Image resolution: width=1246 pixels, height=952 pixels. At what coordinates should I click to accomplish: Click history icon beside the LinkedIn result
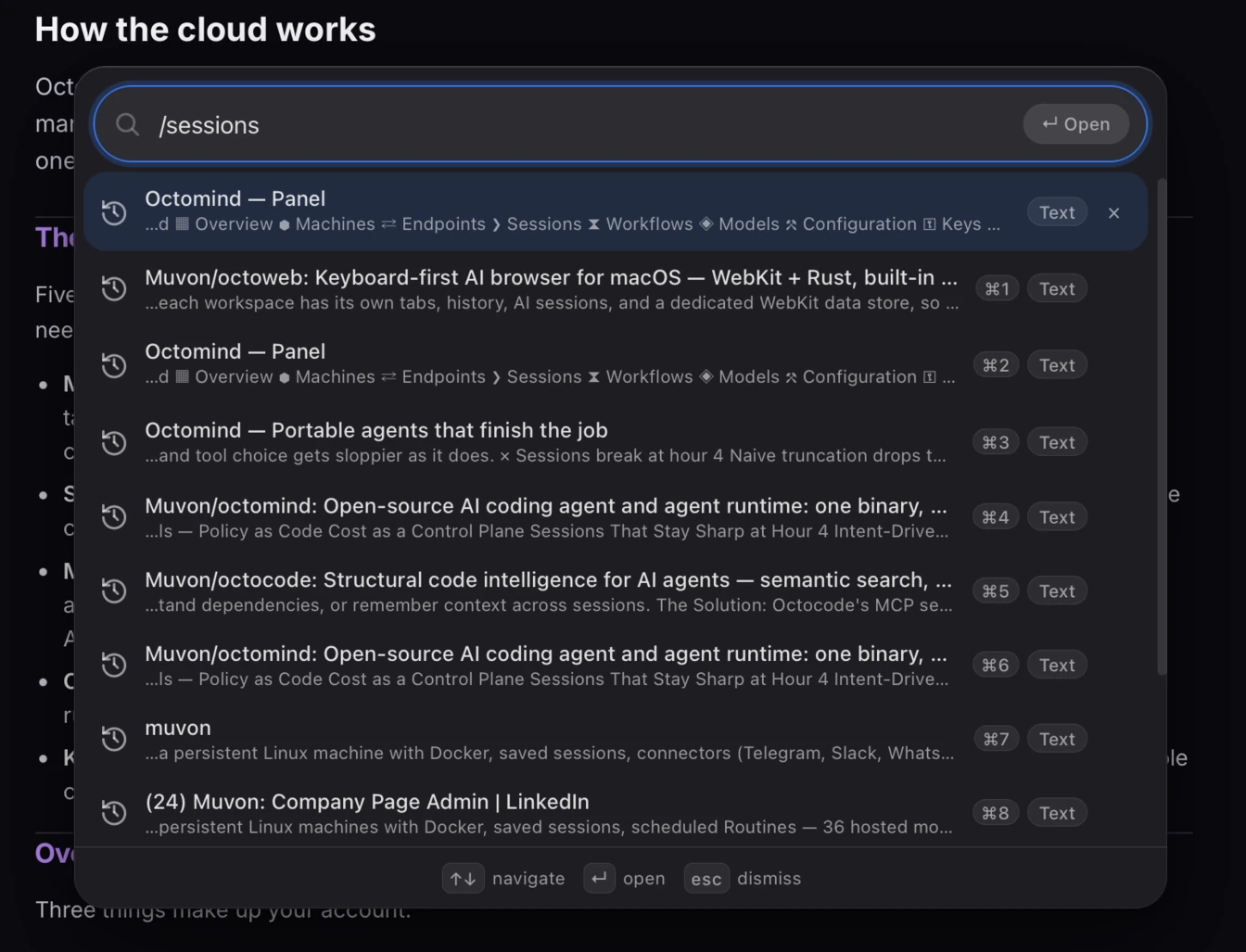(114, 813)
